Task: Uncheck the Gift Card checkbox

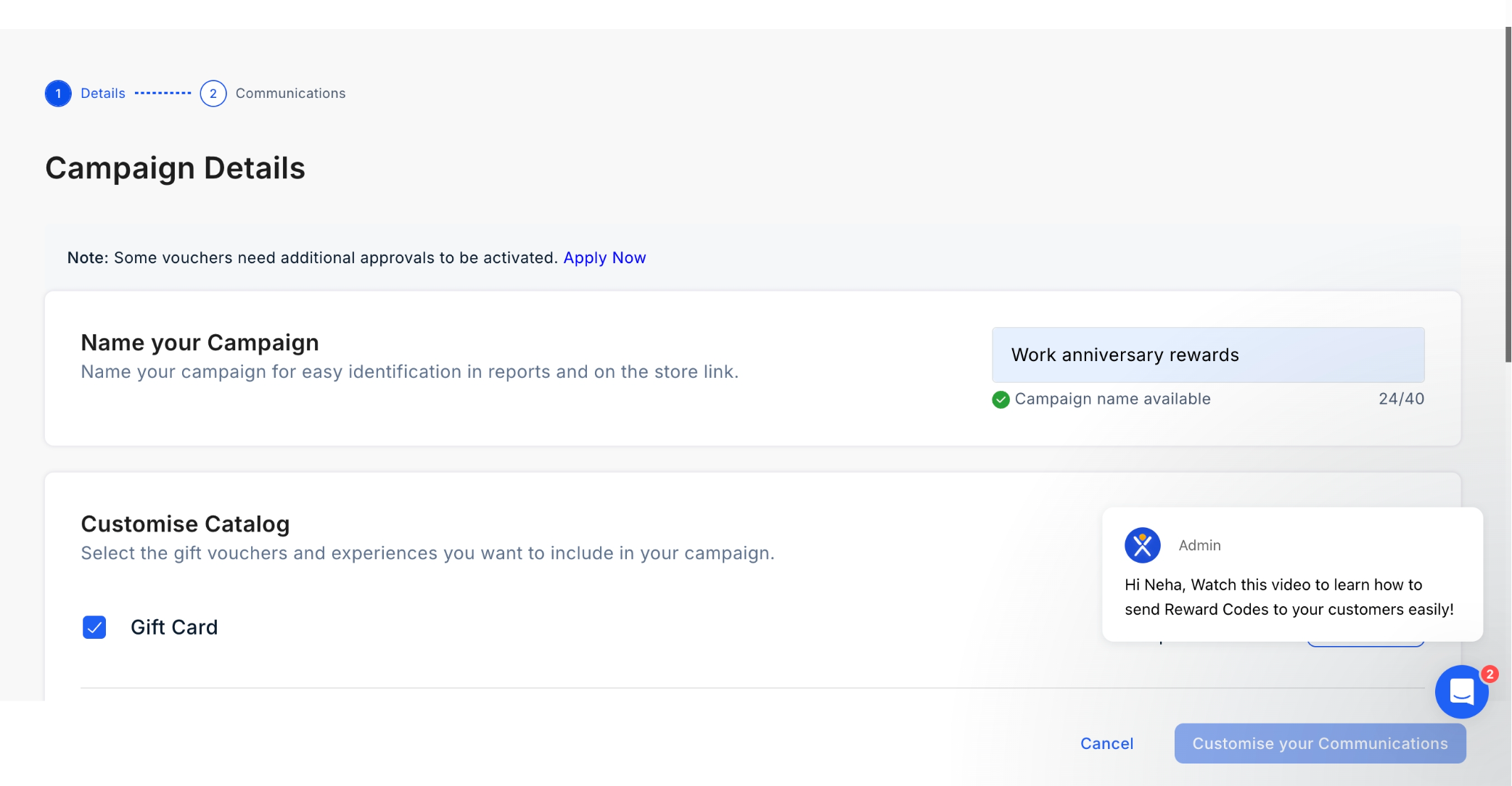Action: point(94,627)
